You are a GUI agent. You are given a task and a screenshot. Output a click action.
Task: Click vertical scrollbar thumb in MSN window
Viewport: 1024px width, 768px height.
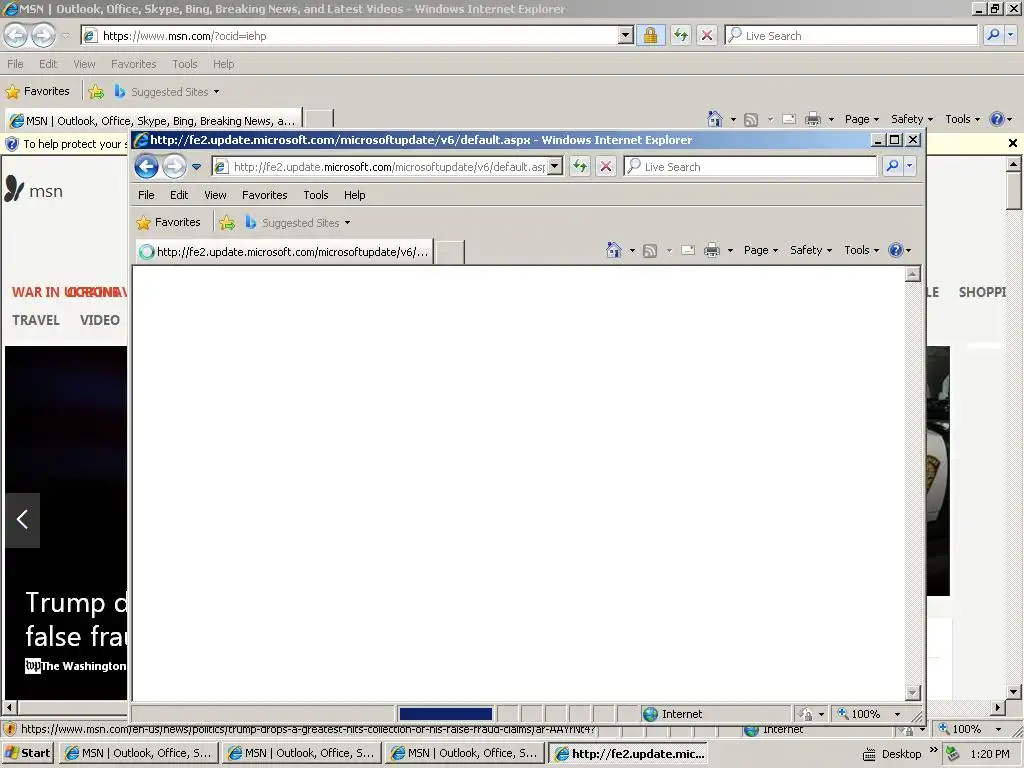[x=1014, y=191]
